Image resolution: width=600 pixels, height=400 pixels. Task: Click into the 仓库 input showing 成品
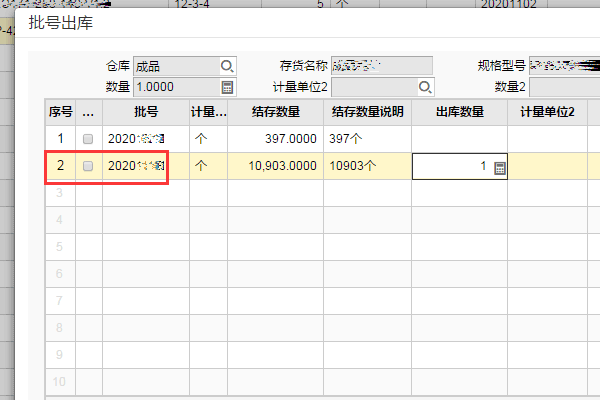(x=174, y=67)
